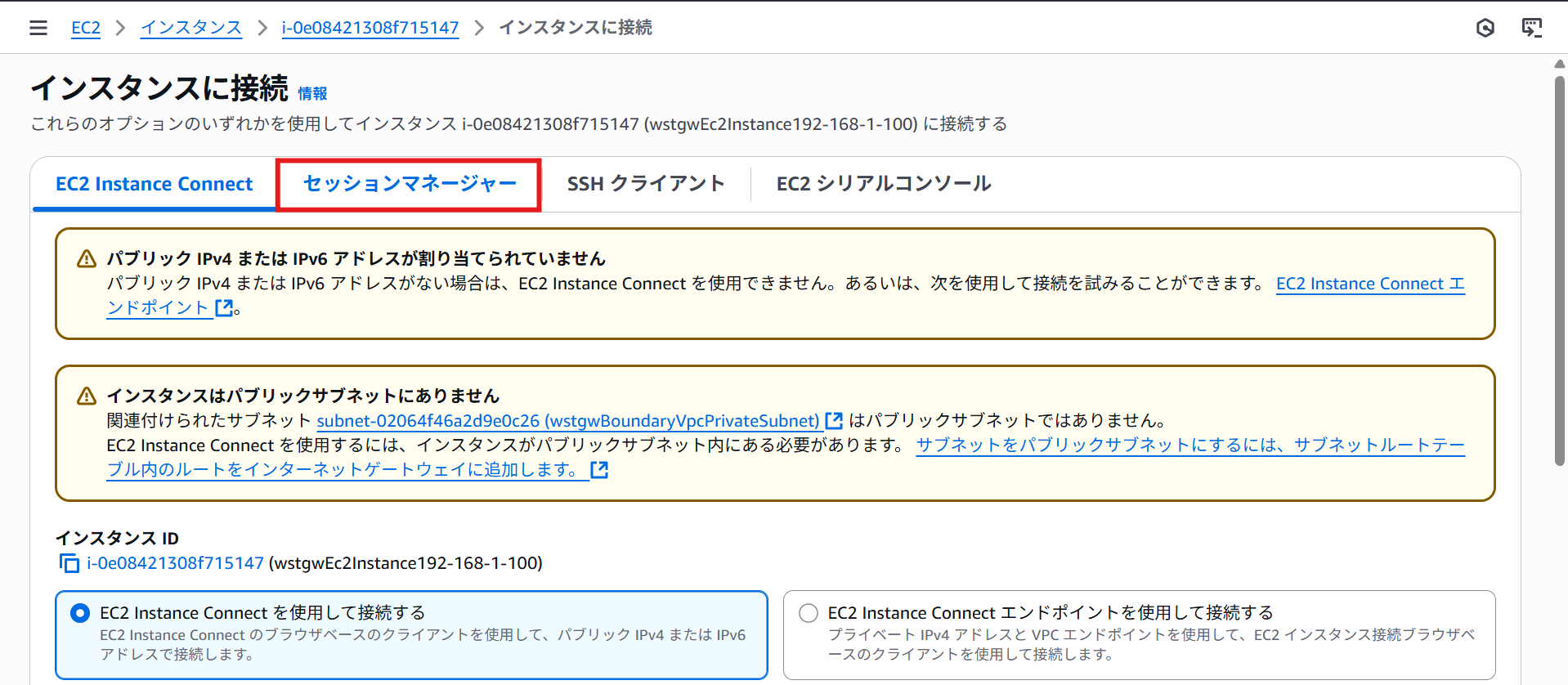Open the インスタンス breadcrumb link
The image size is (1568, 685).
pyautogui.click(x=191, y=28)
